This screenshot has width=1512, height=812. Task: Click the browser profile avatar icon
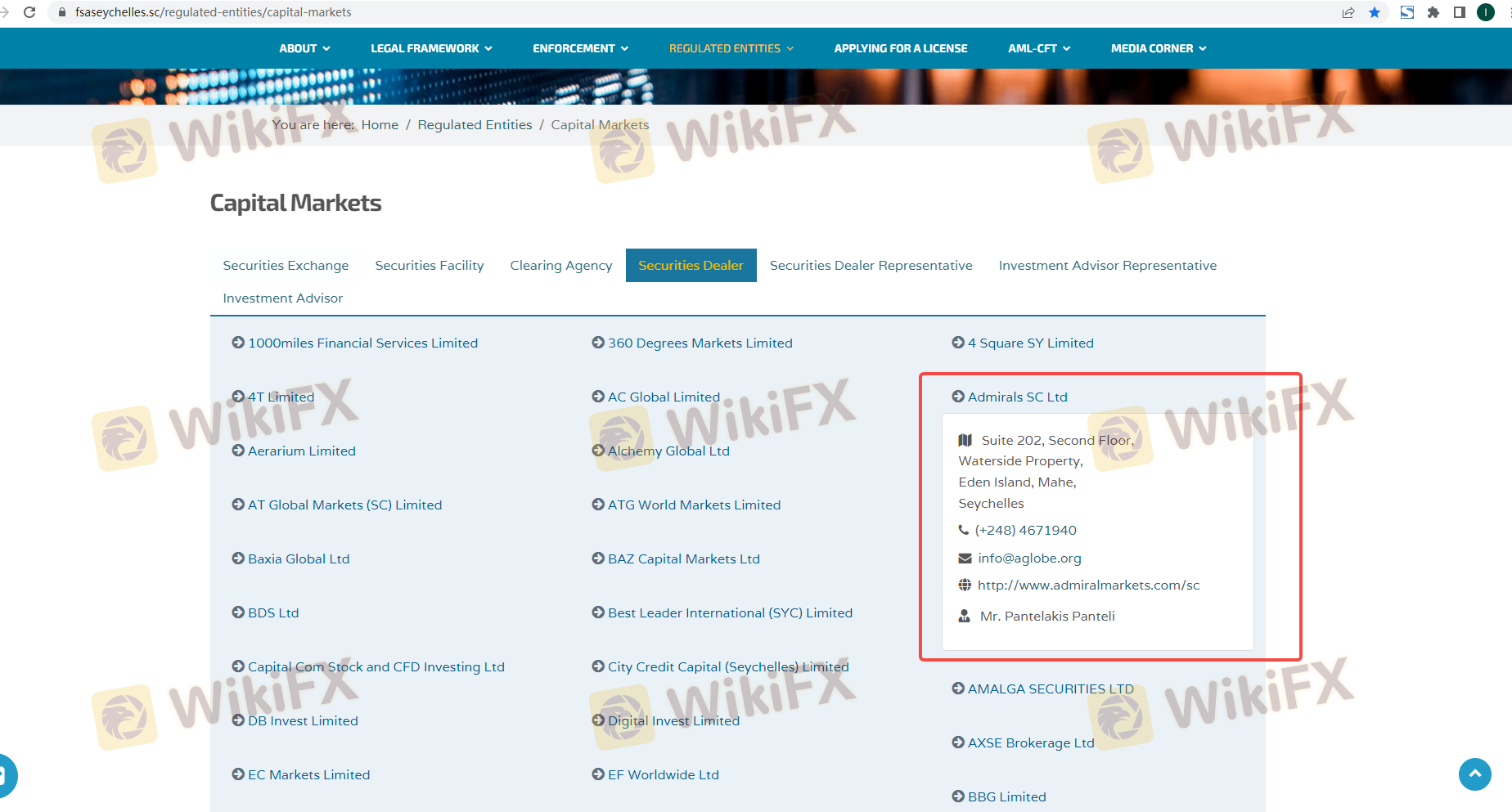(x=1486, y=12)
